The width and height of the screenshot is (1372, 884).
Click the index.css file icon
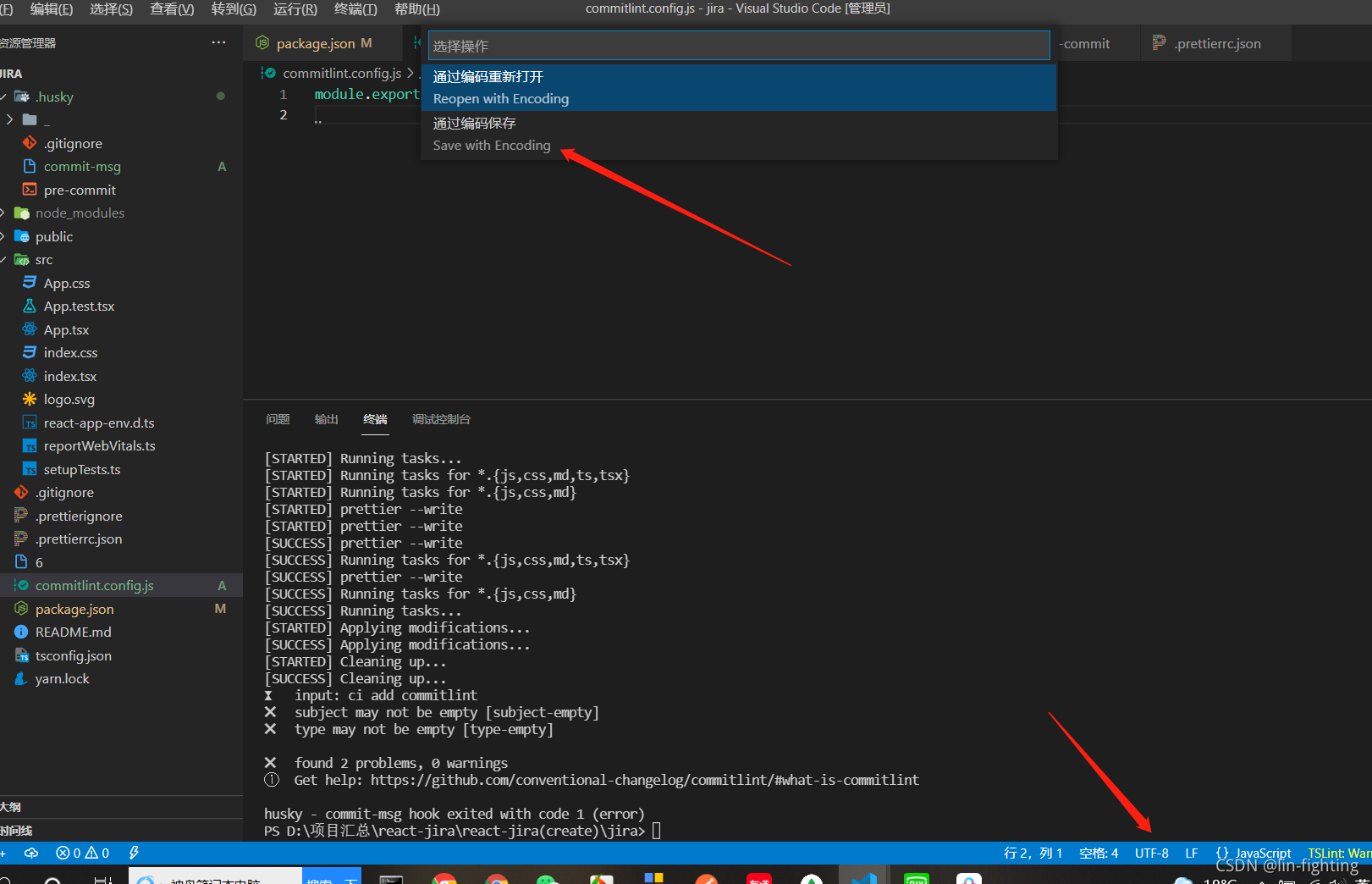30,352
